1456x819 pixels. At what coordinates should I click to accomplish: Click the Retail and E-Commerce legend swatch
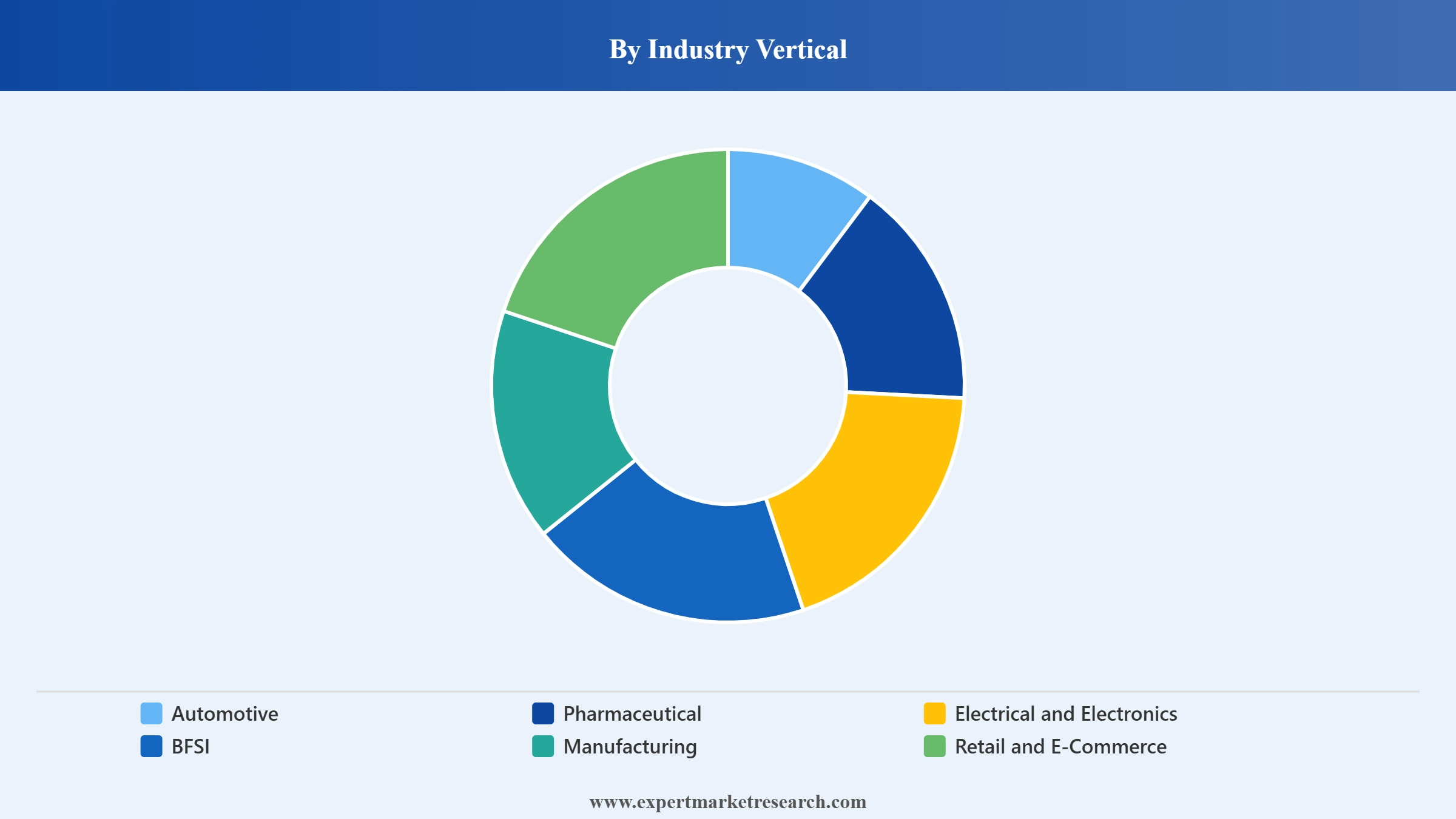tap(935, 746)
